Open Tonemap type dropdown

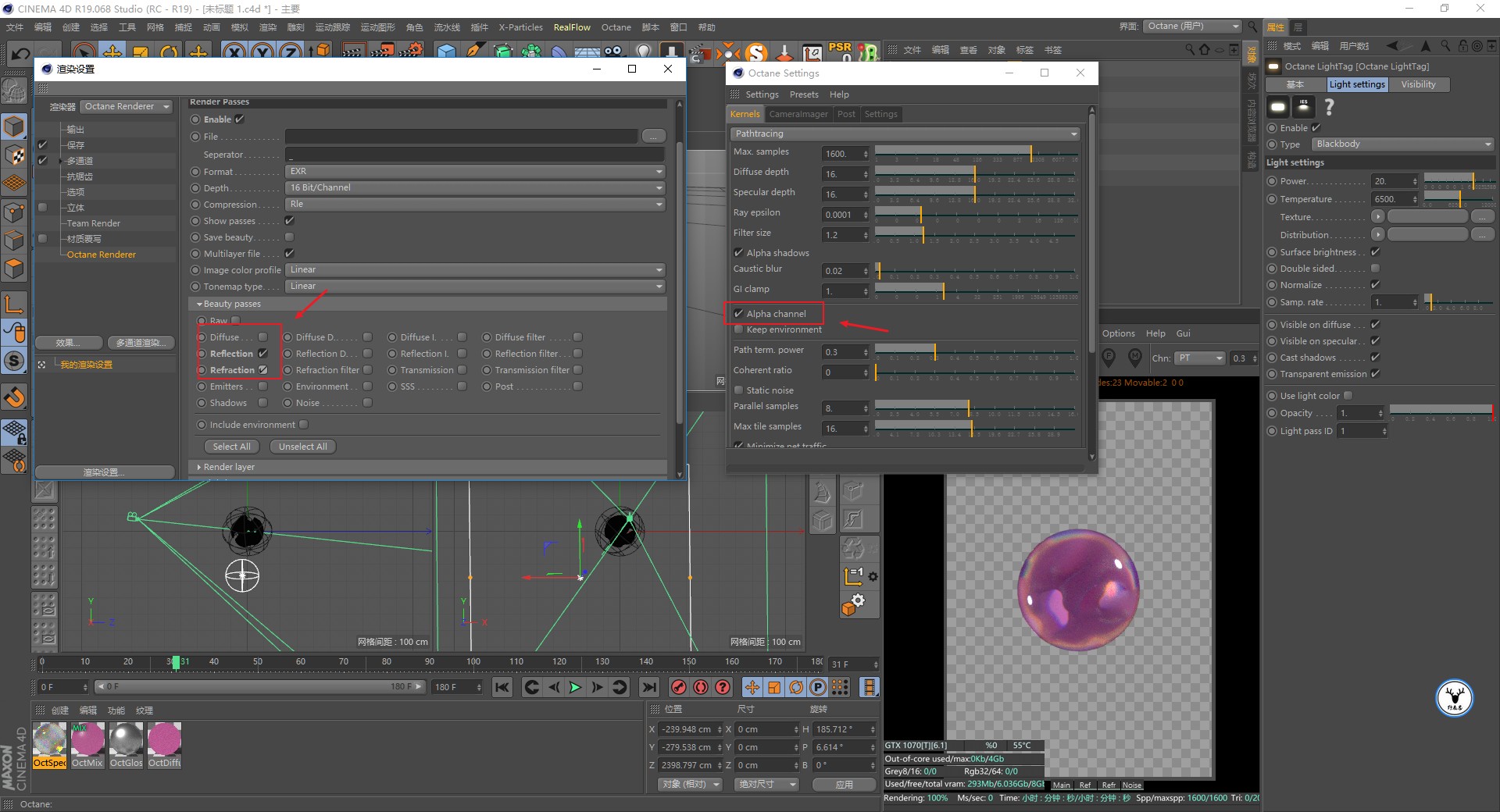[475, 287]
